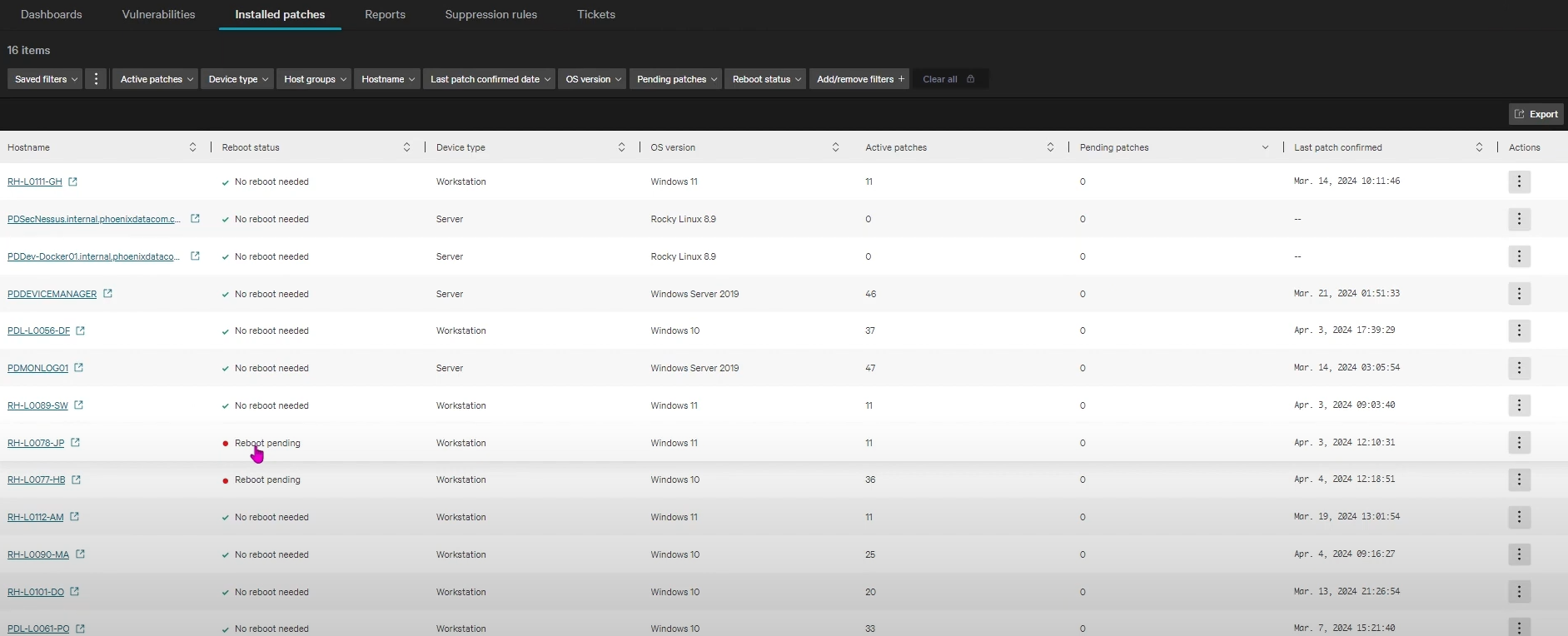
Task: Expand the Pending patches filter
Action: [x=676, y=79]
